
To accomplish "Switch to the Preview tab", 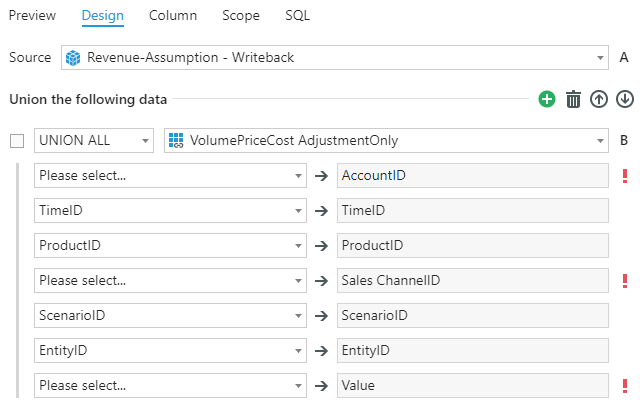I will 32,16.
